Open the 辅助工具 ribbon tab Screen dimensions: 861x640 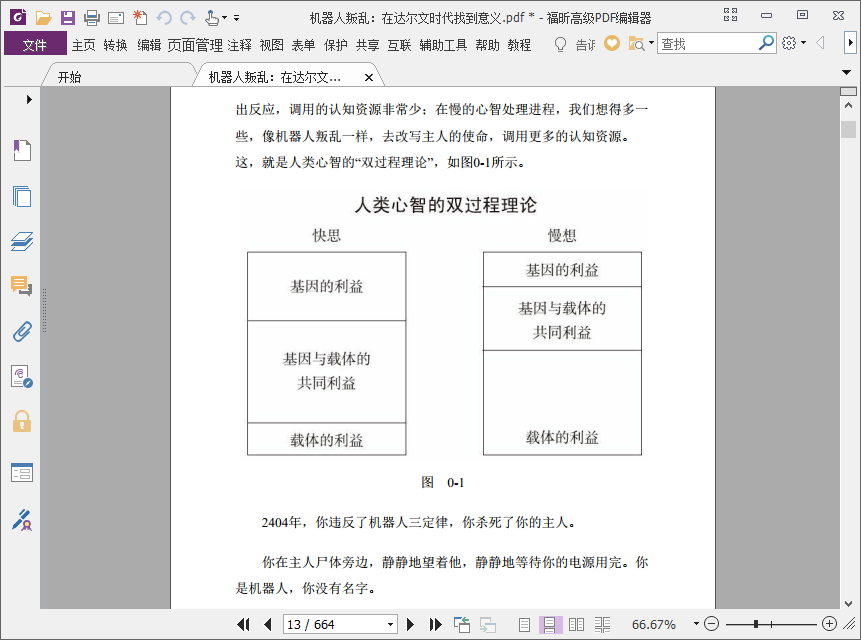point(443,45)
